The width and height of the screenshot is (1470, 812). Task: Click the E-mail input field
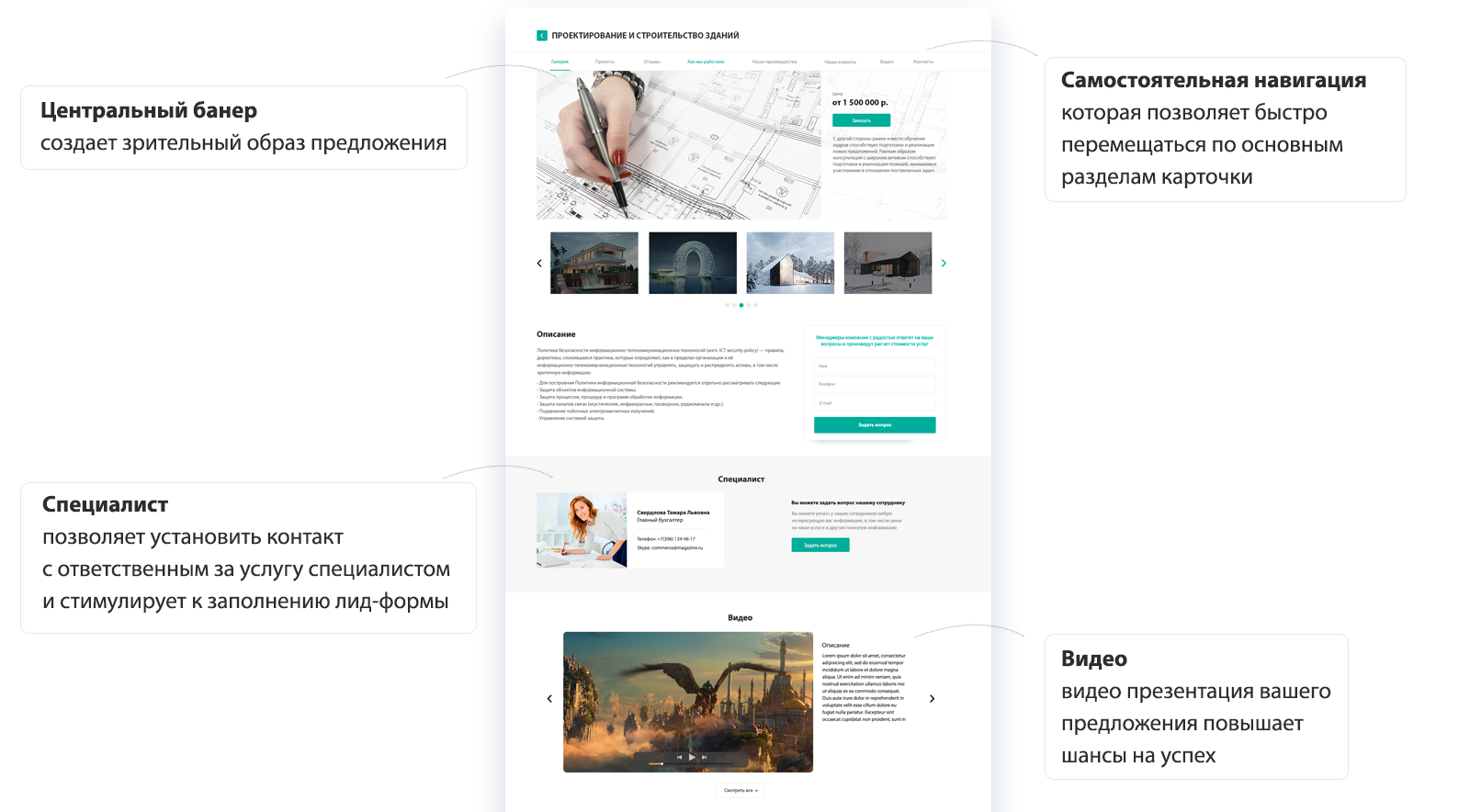click(875, 403)
